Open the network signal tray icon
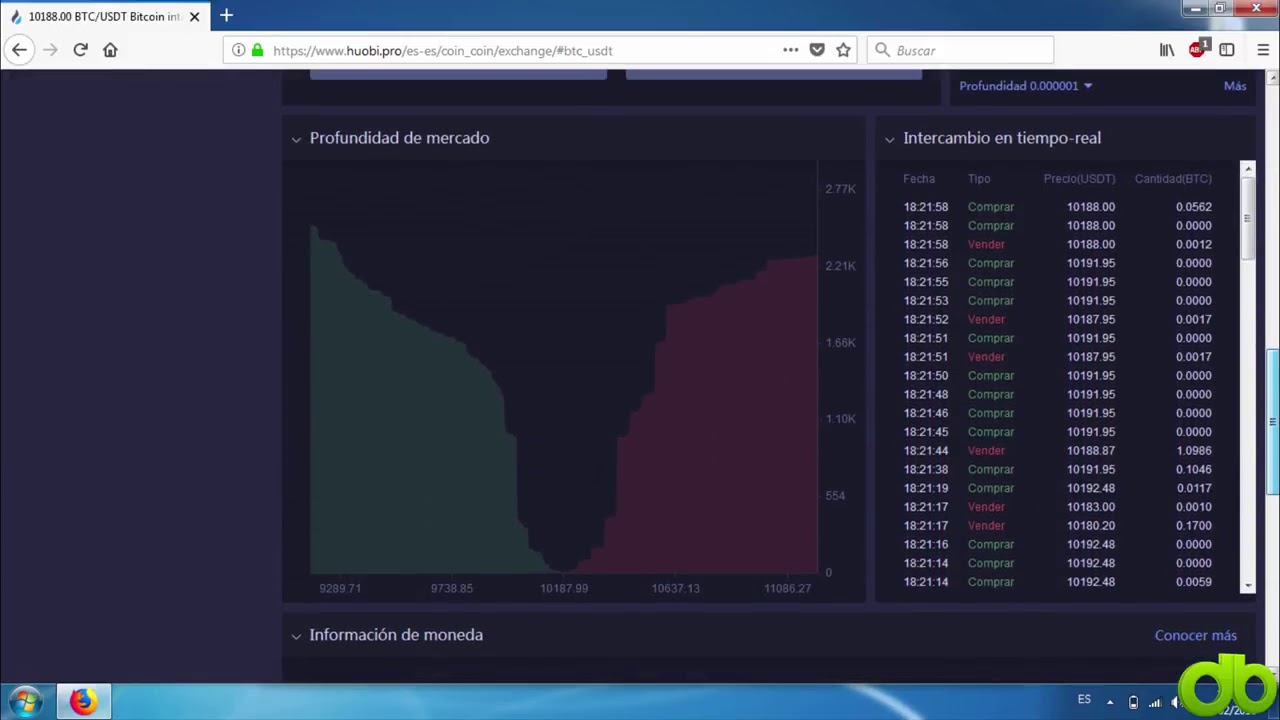Image resolution: width=1280 pixels, height=720 pixels. point(1155,702)
